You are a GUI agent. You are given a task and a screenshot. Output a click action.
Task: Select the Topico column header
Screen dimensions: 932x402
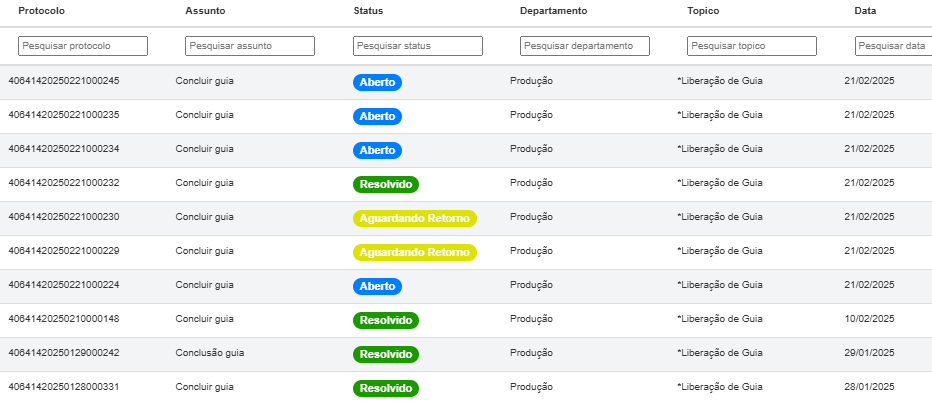[703, 11]
